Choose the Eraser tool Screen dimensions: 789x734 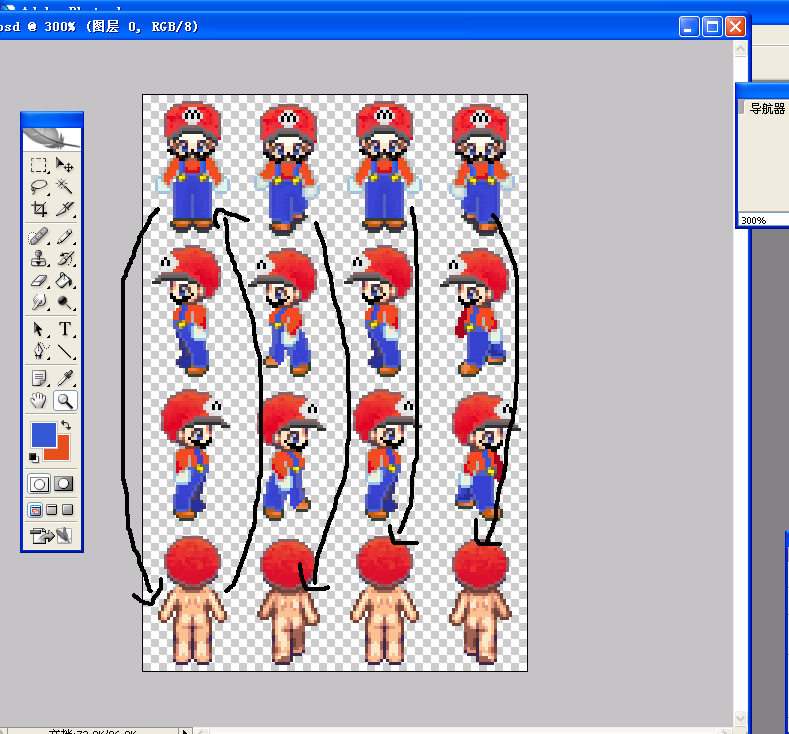(39, 280)
